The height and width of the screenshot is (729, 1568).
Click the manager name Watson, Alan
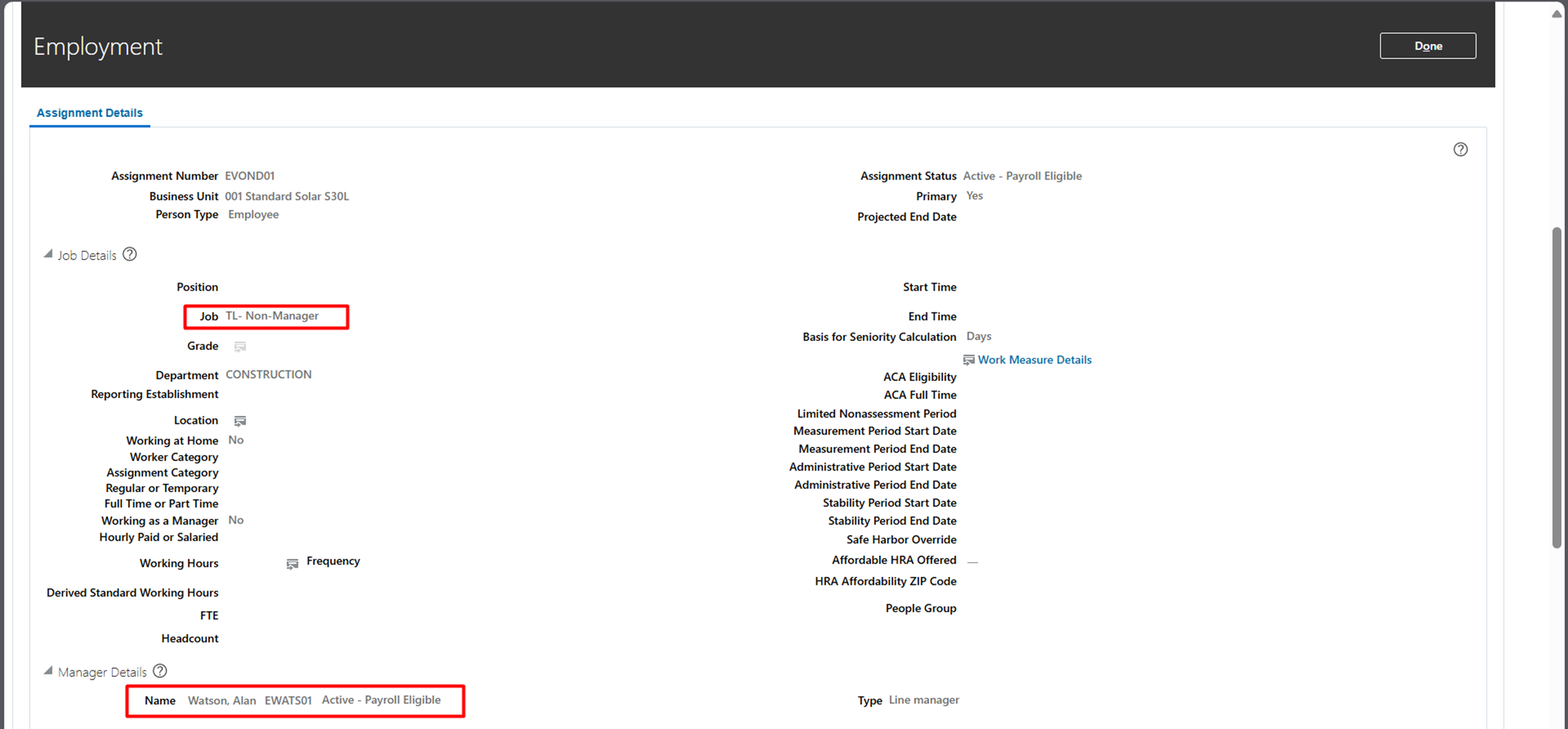(x=222, y=700)
